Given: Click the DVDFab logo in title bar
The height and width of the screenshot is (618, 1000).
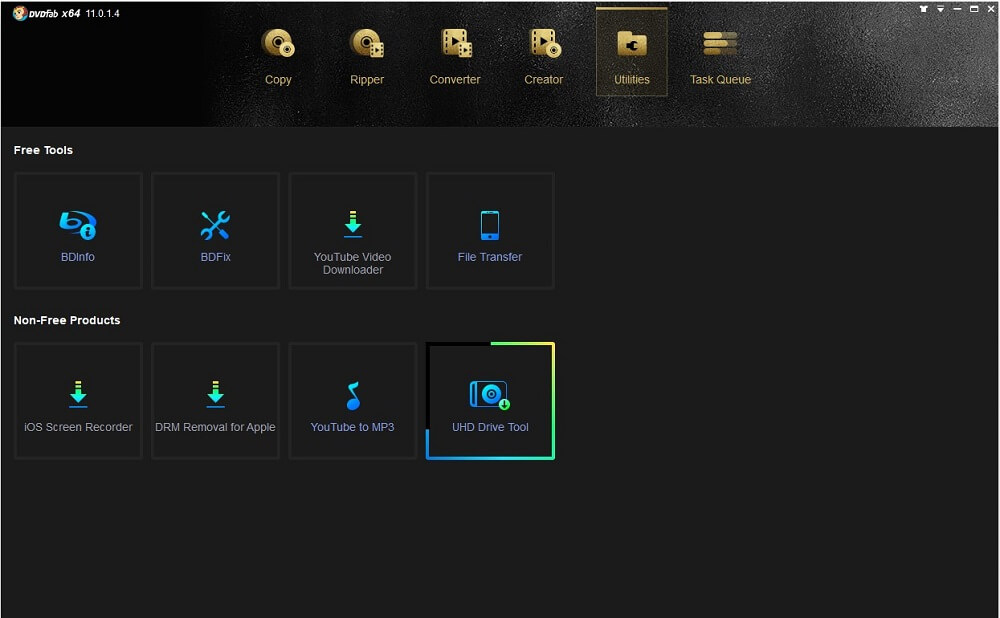Looking at the screenshot, I should tap(20, 13).
